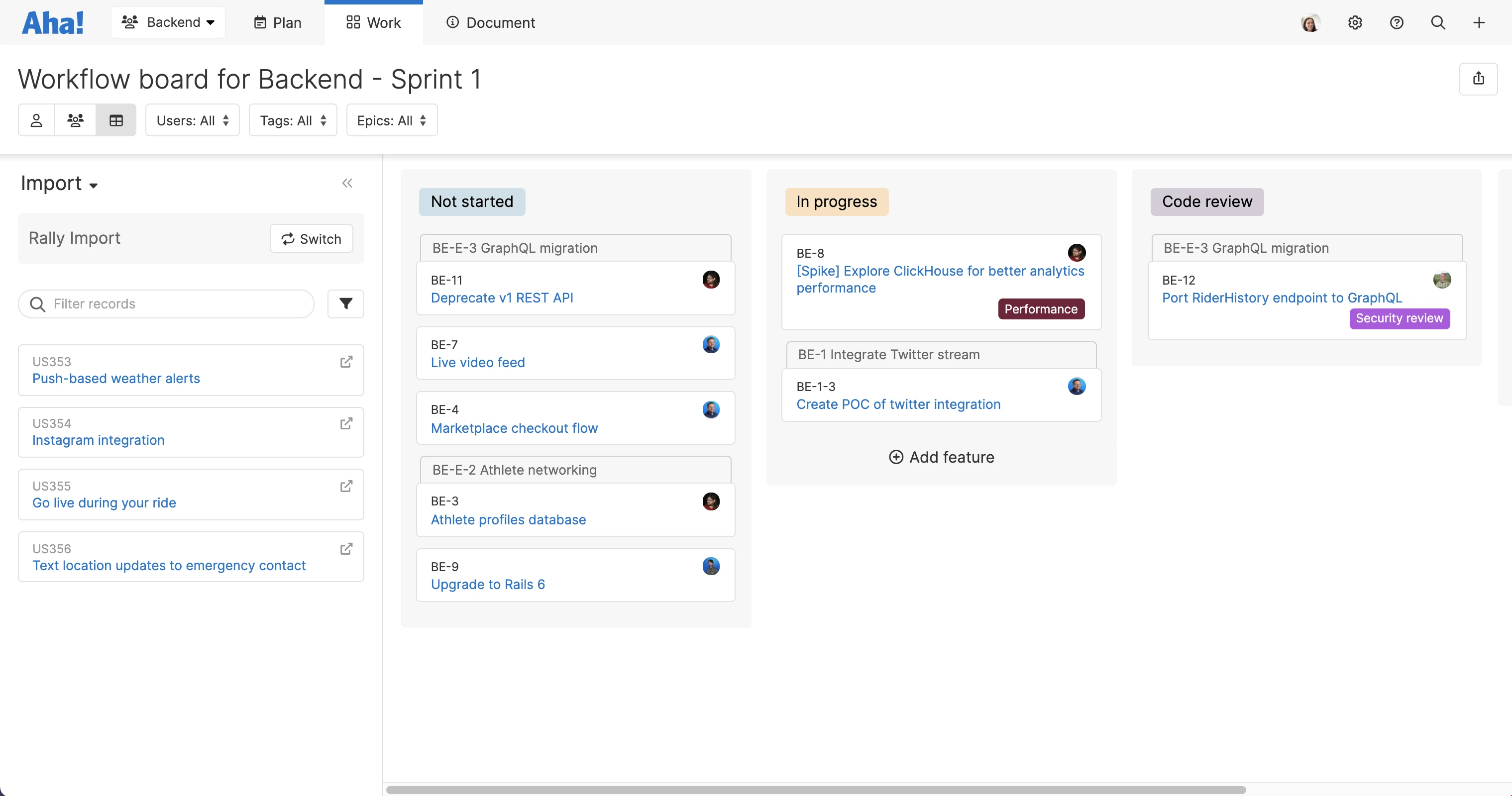Open your profile avatar menu

(1310, 22)
